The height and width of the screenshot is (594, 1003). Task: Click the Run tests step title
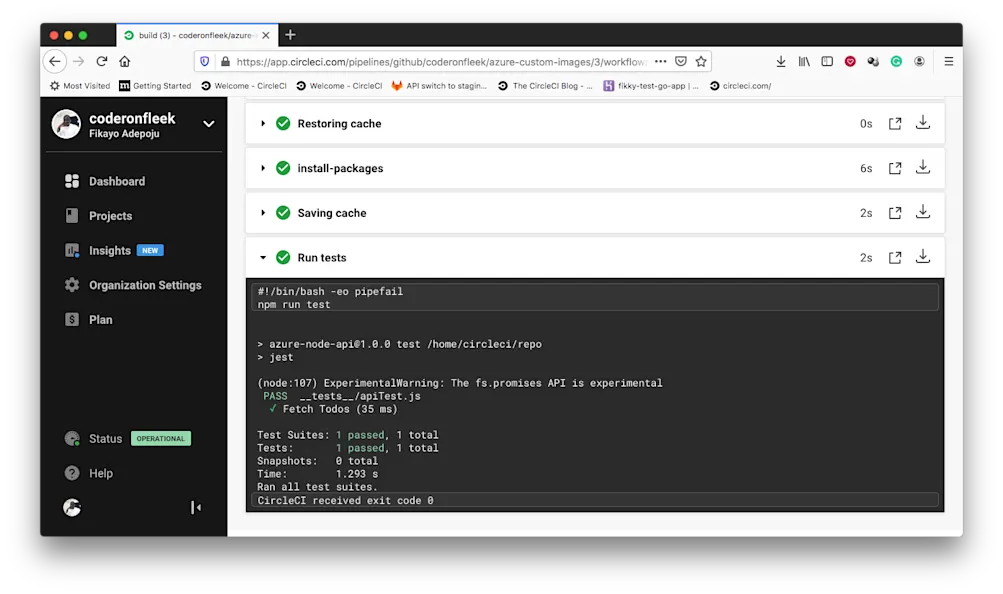pyautogui.click(x=322, y=258)
